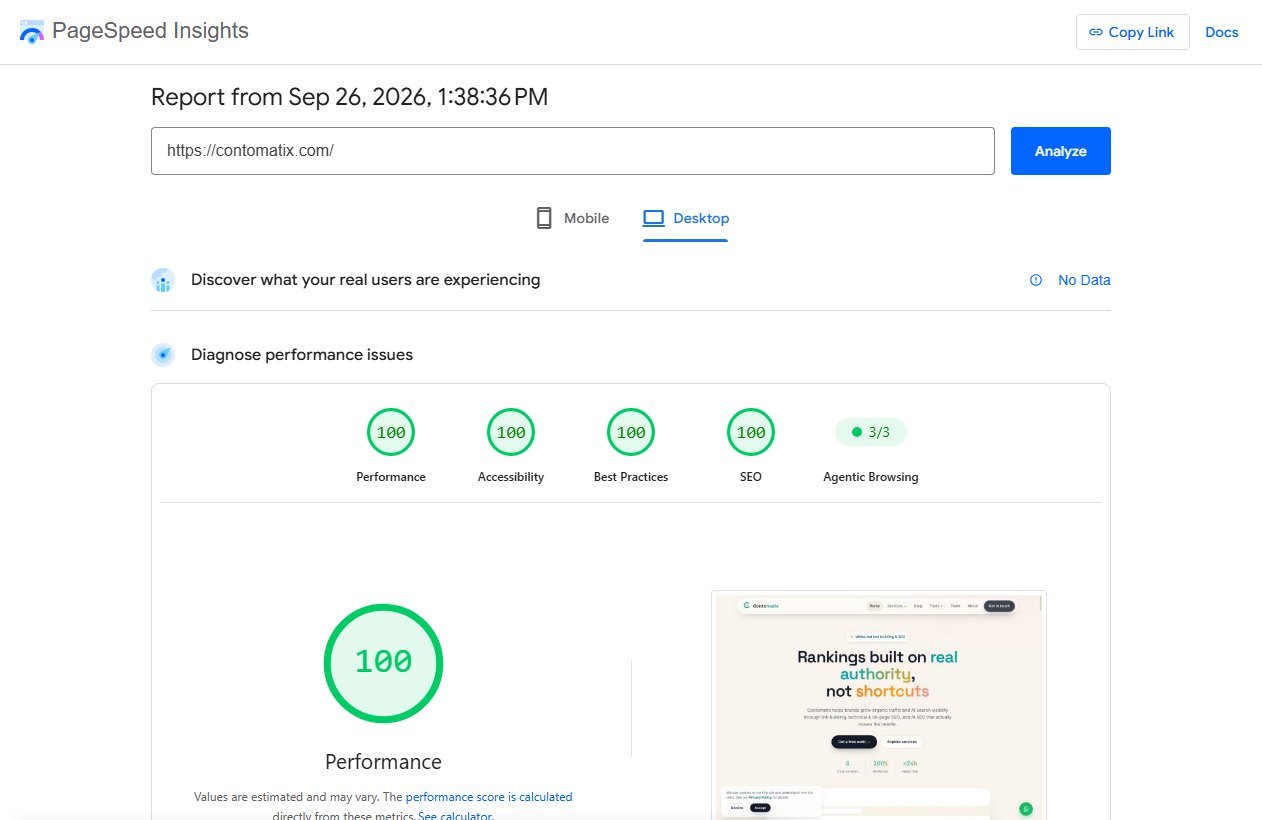Click the SEO 100 score gauge
The image size is (1262, 820).
tap(751, 433)
